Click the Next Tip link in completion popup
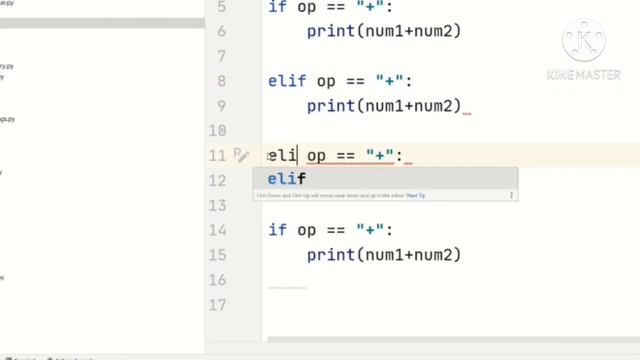640x360 pixels. pyautogui.click(x=416, y=196)
